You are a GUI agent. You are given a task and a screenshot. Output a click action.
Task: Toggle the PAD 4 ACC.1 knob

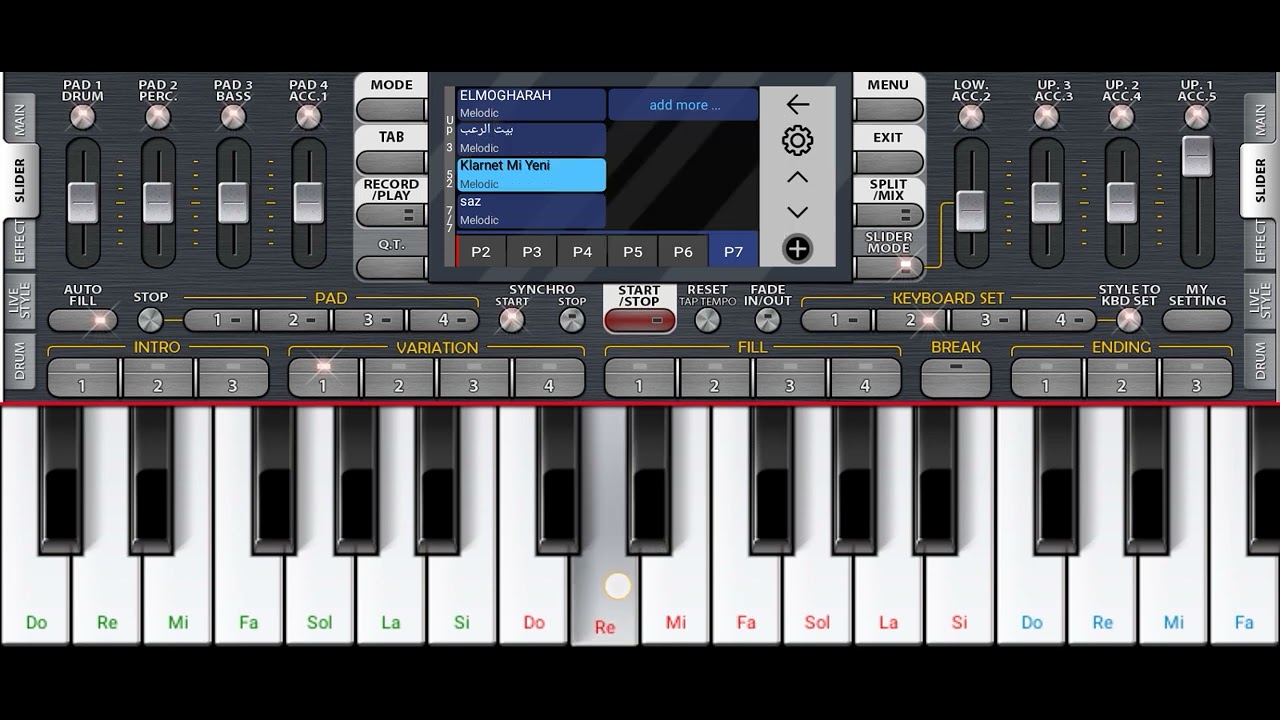(308, 117)
